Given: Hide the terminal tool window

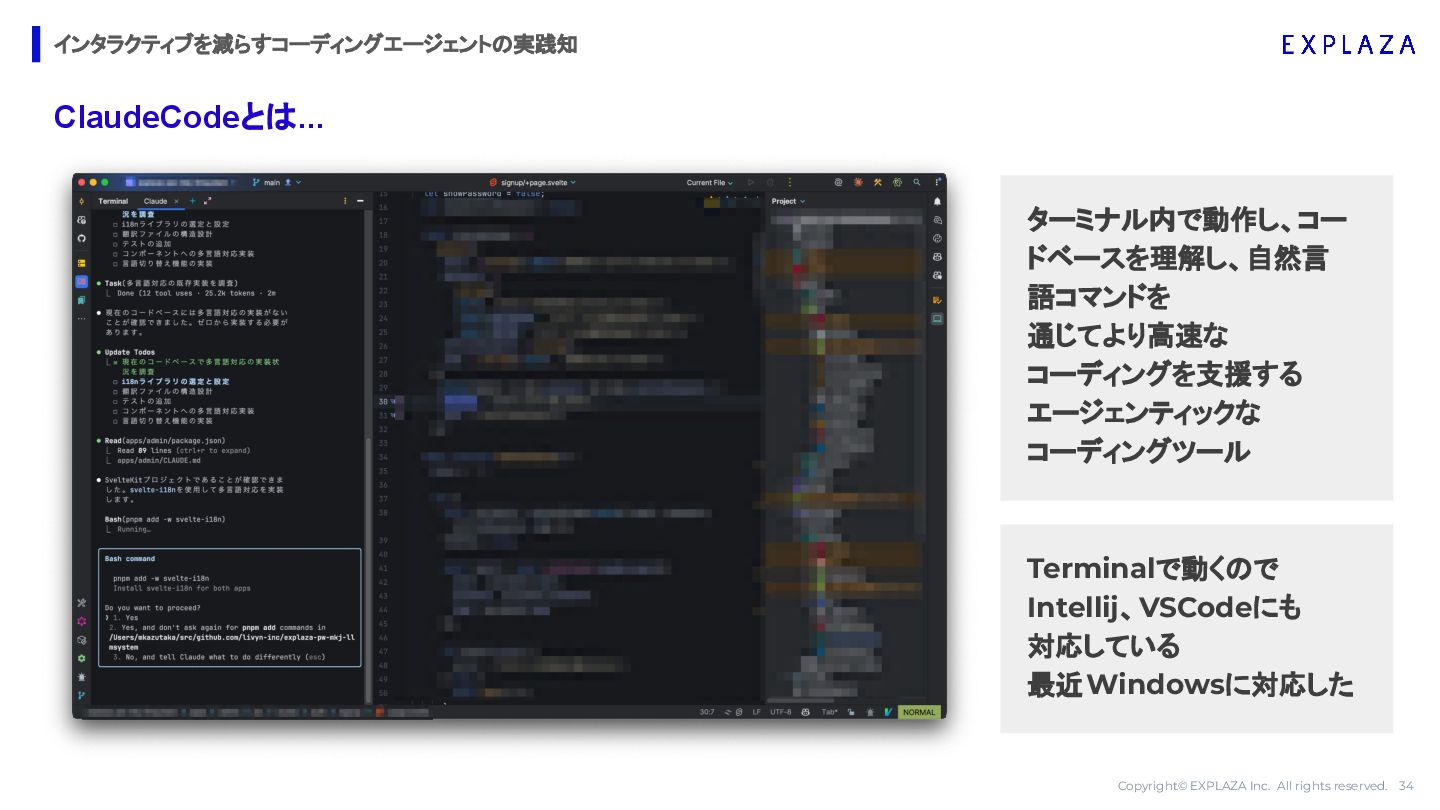Looking at the screenshot, I should 360,201.
